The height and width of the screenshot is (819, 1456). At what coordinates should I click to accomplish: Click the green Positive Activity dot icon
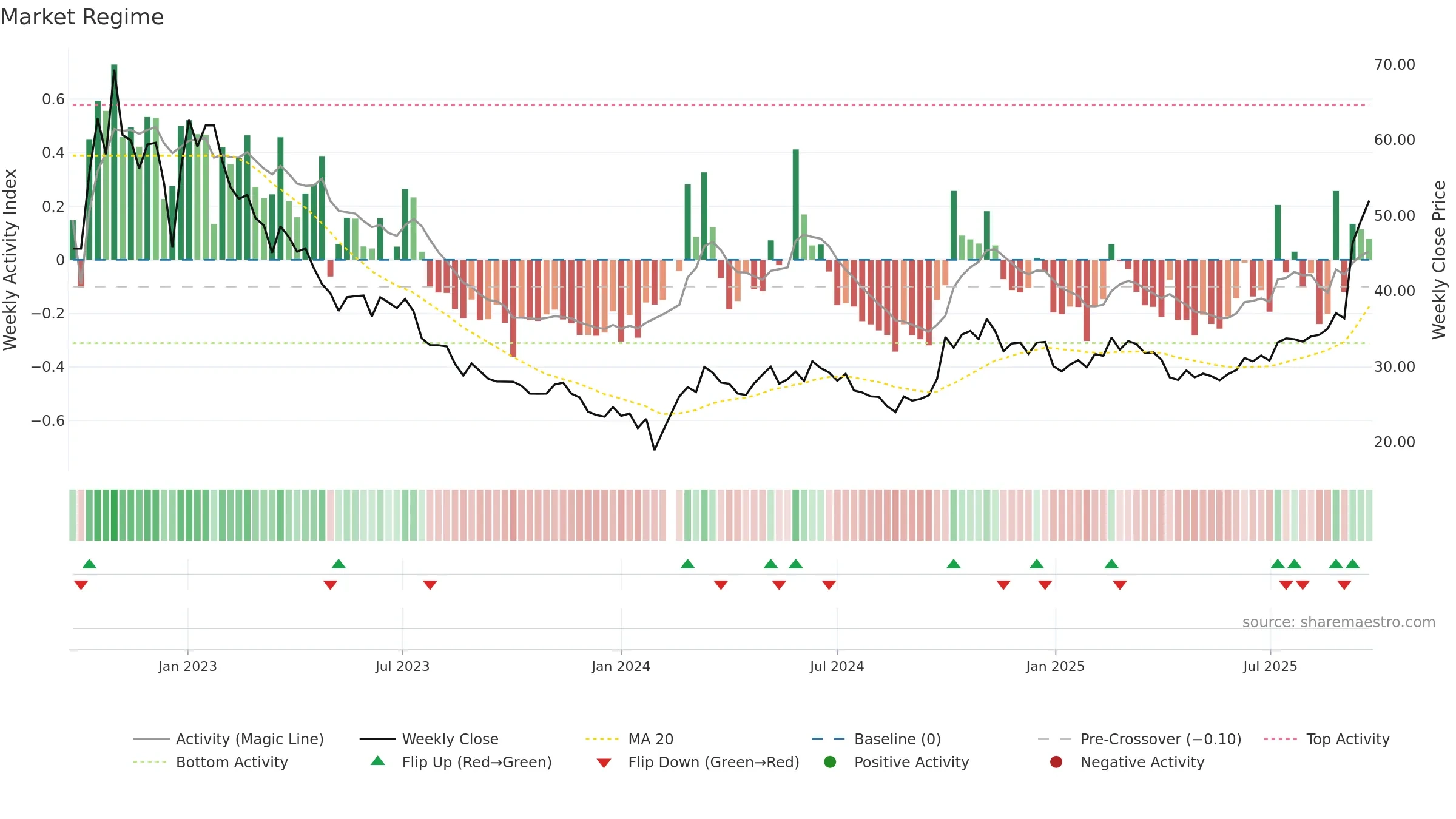point(830,762)
